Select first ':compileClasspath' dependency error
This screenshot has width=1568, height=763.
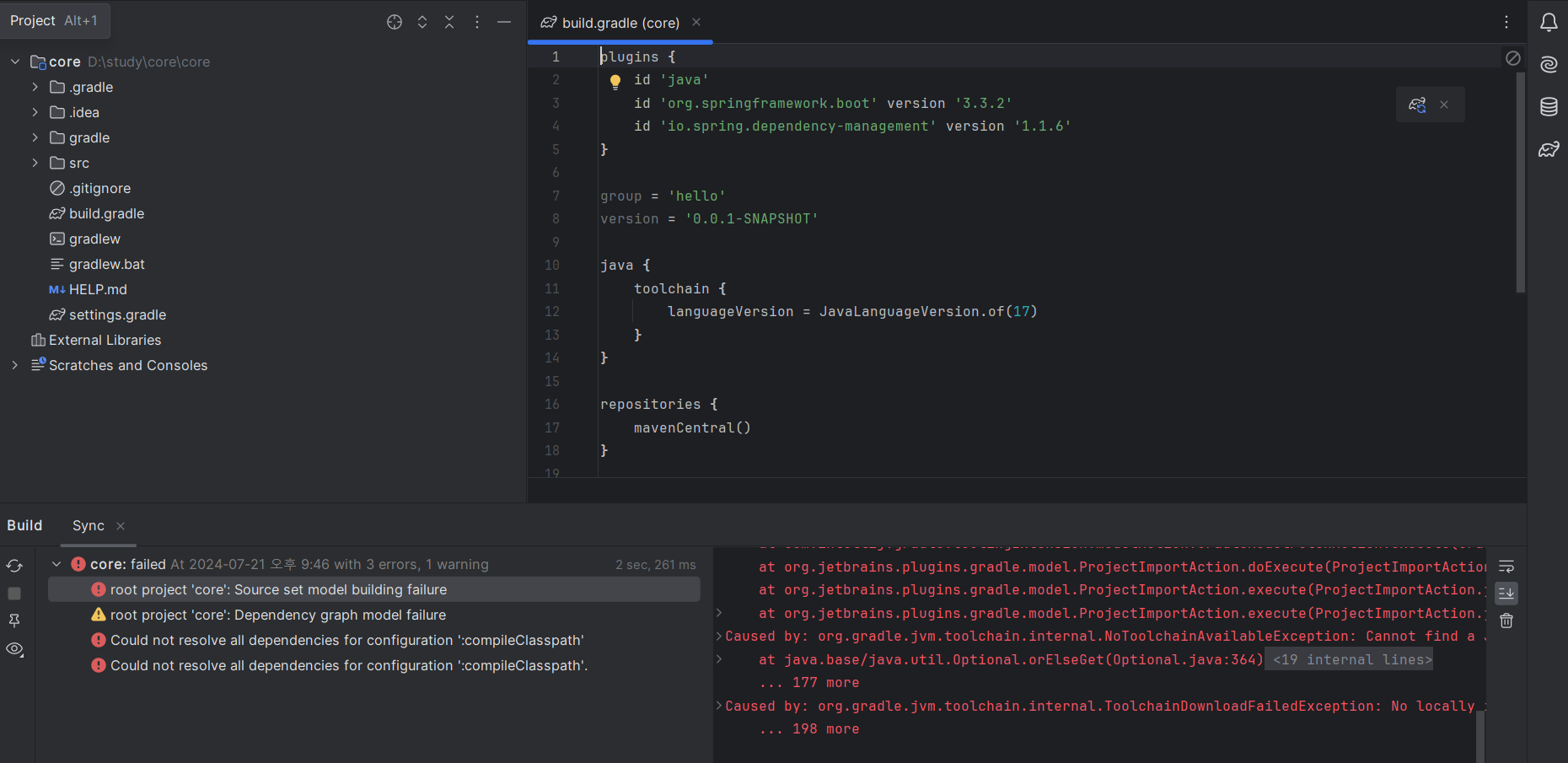pyautogui.click(x=346, y=640)
